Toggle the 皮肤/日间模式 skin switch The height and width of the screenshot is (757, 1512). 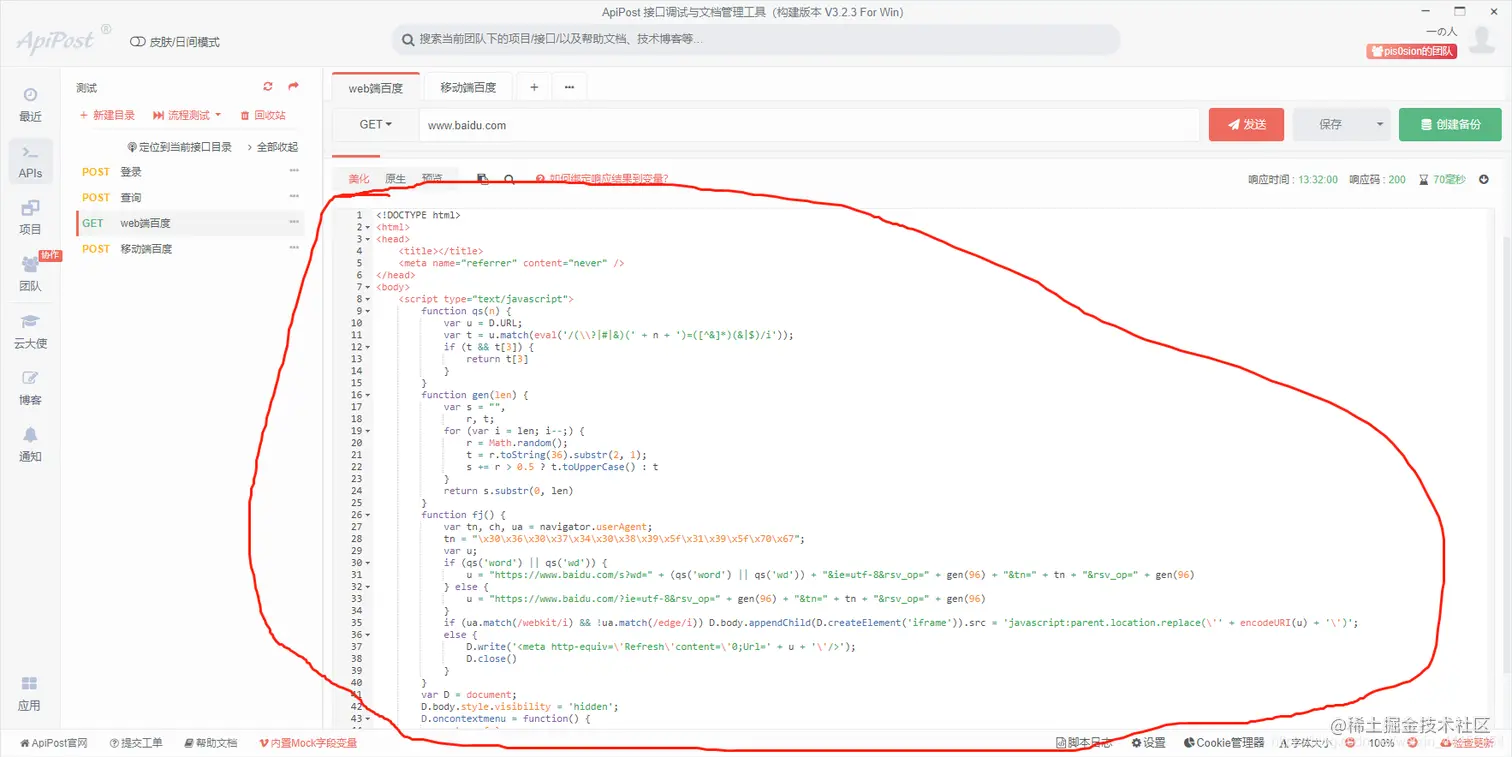point(138,42)
